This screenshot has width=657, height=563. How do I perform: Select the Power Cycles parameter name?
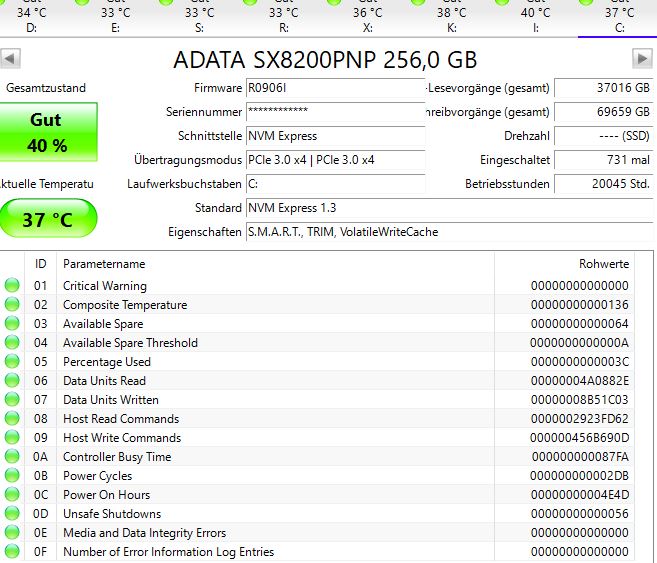coord(97,476)
